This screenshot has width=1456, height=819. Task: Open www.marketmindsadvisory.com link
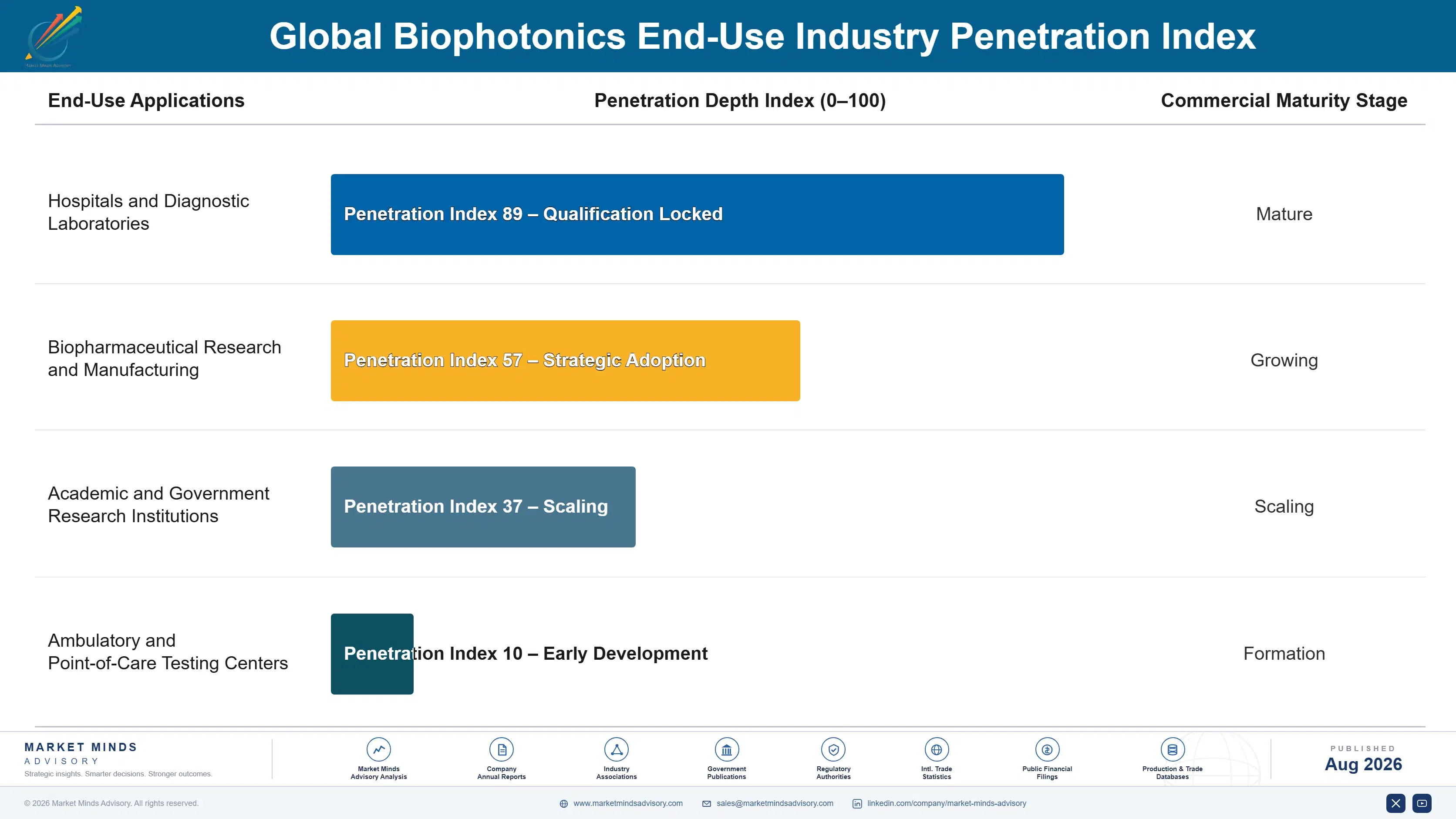click(x=628, y=803)
